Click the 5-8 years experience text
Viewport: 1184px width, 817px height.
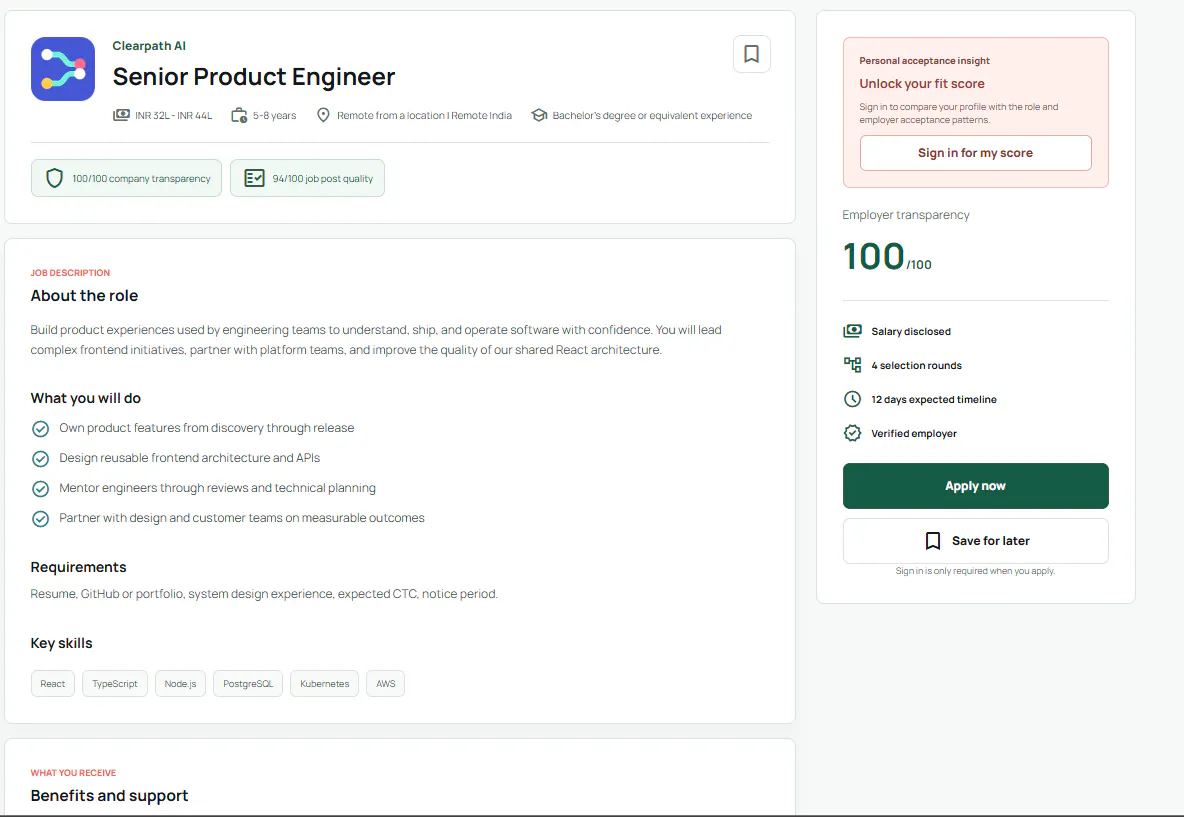[274, 116]
